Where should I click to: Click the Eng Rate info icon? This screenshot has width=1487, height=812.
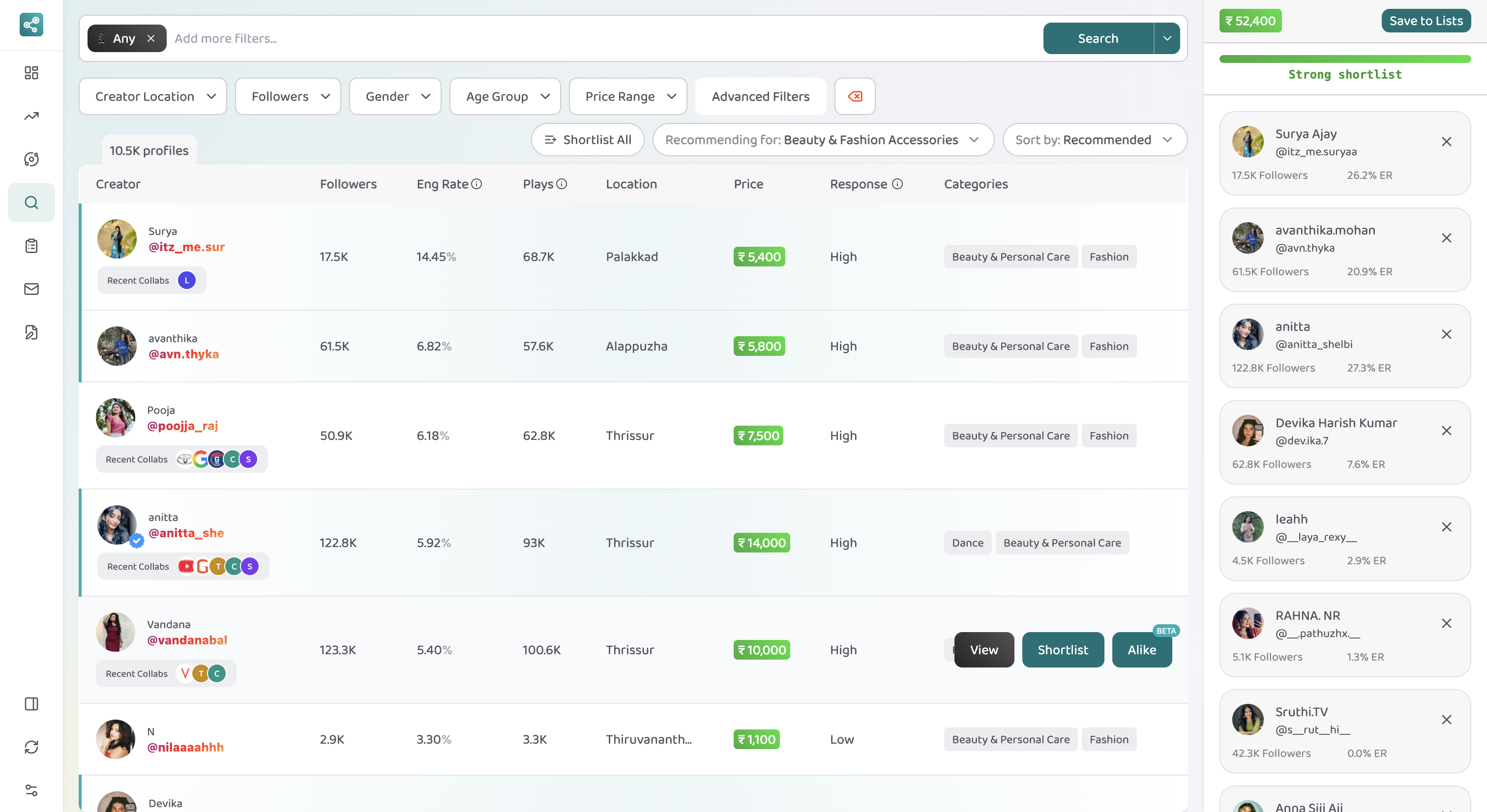tap(476, 184)
